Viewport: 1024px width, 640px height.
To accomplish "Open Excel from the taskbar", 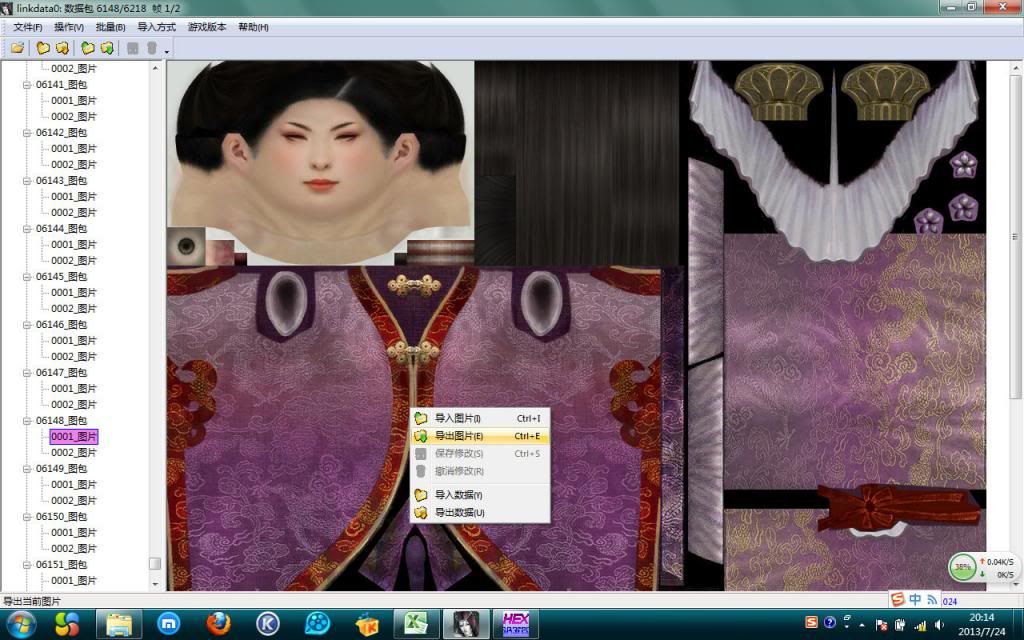I will pyautogui.click(x=416, y=624).
